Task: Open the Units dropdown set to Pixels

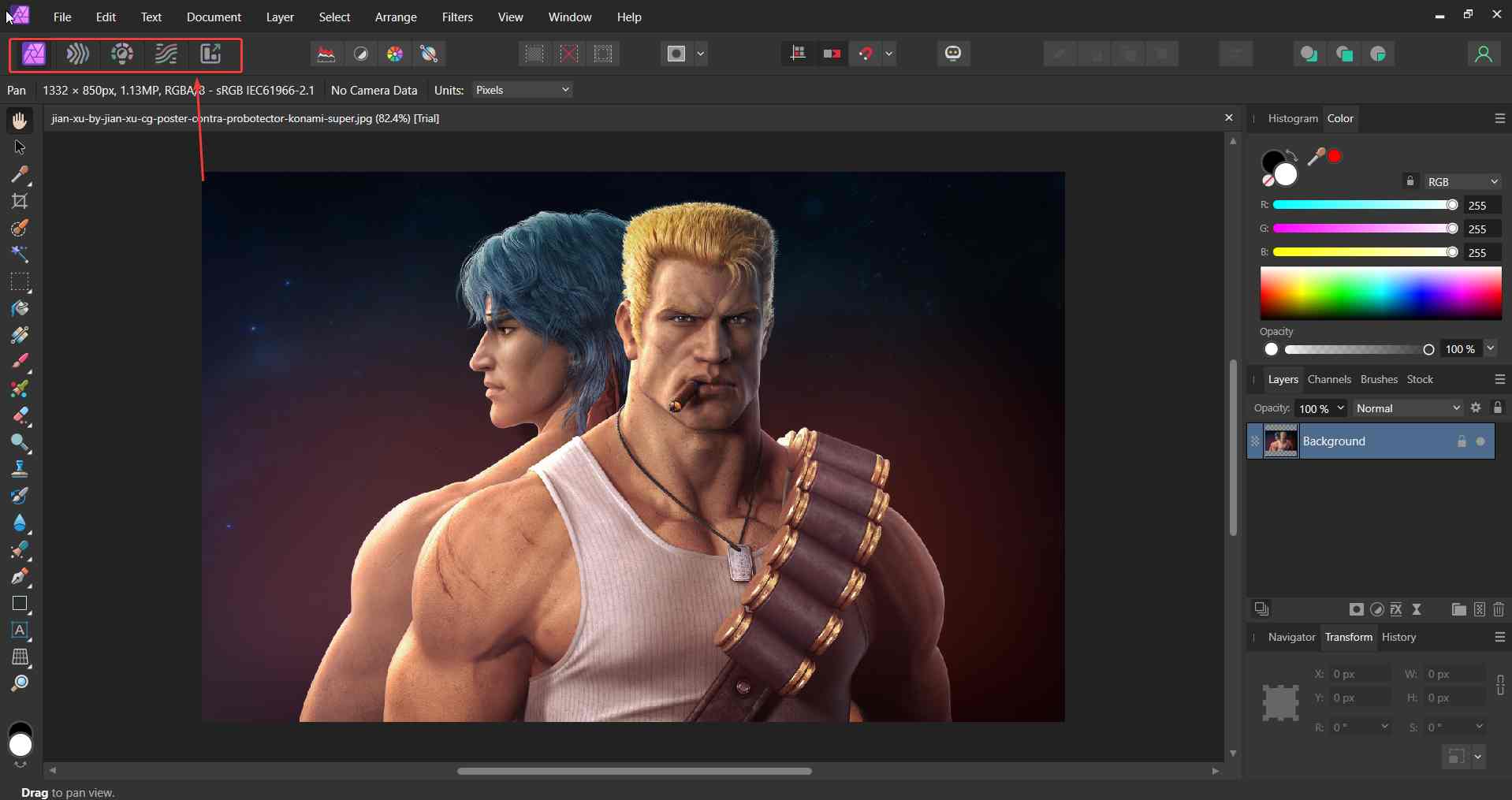Action: 523,90
